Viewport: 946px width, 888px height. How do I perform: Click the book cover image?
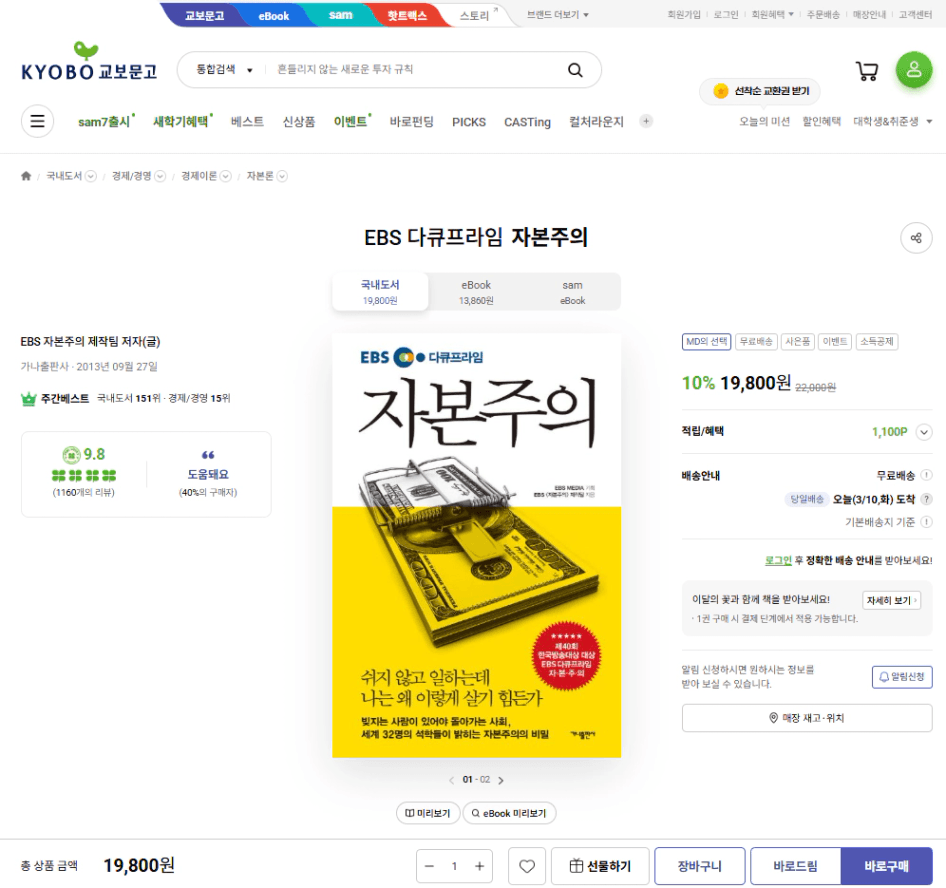[476, 545]
